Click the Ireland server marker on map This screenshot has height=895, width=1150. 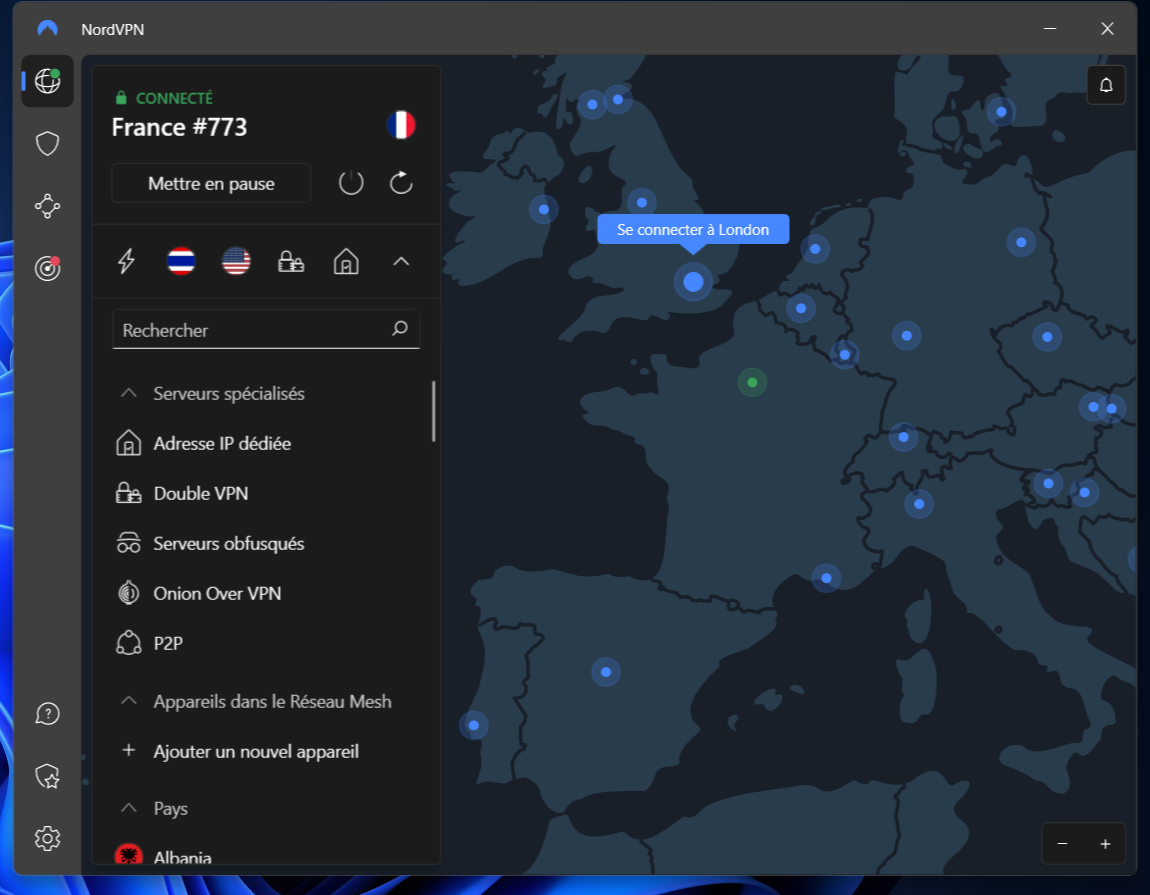(x=543, y=209)
